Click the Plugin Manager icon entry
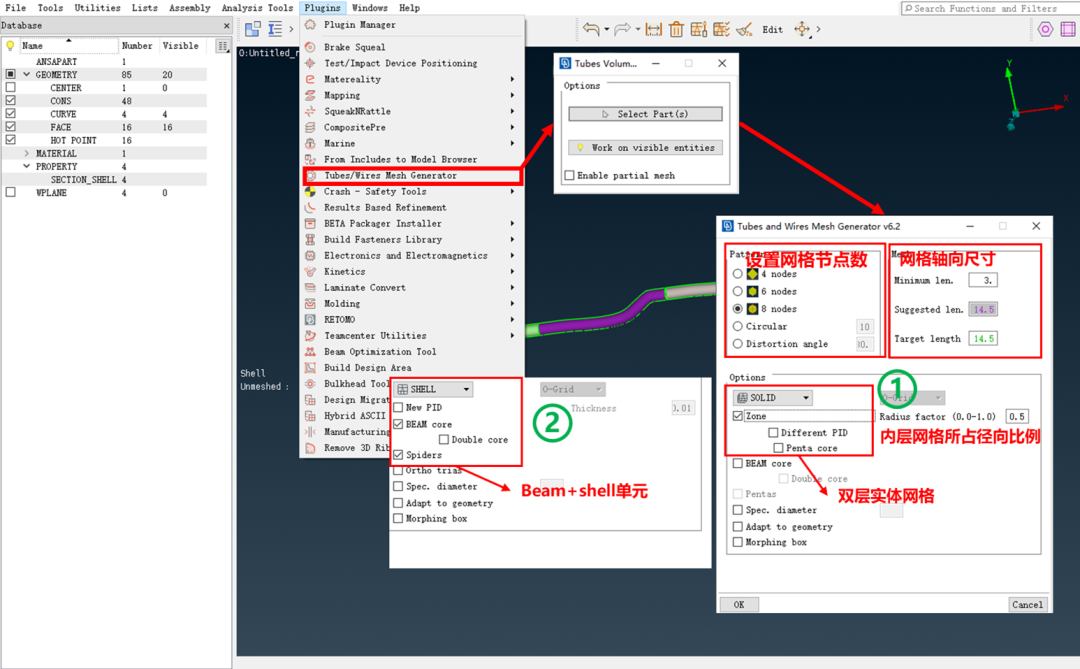Screen dimensions: 1080x669 pos(311,24)
